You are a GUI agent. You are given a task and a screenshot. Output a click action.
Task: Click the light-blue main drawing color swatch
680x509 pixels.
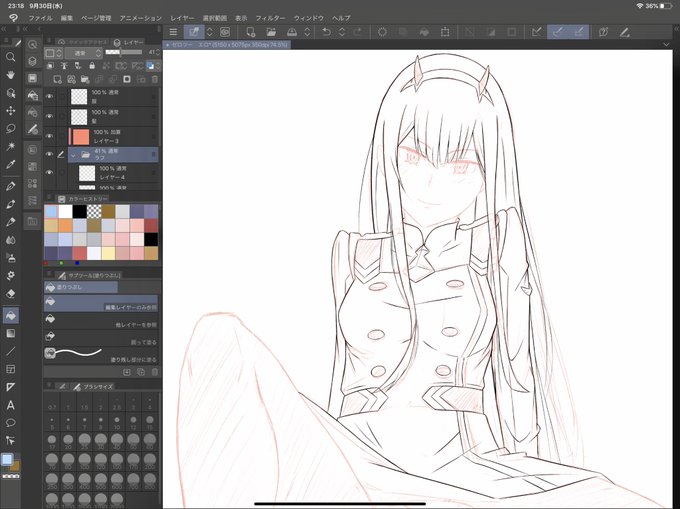coord(7,460)
